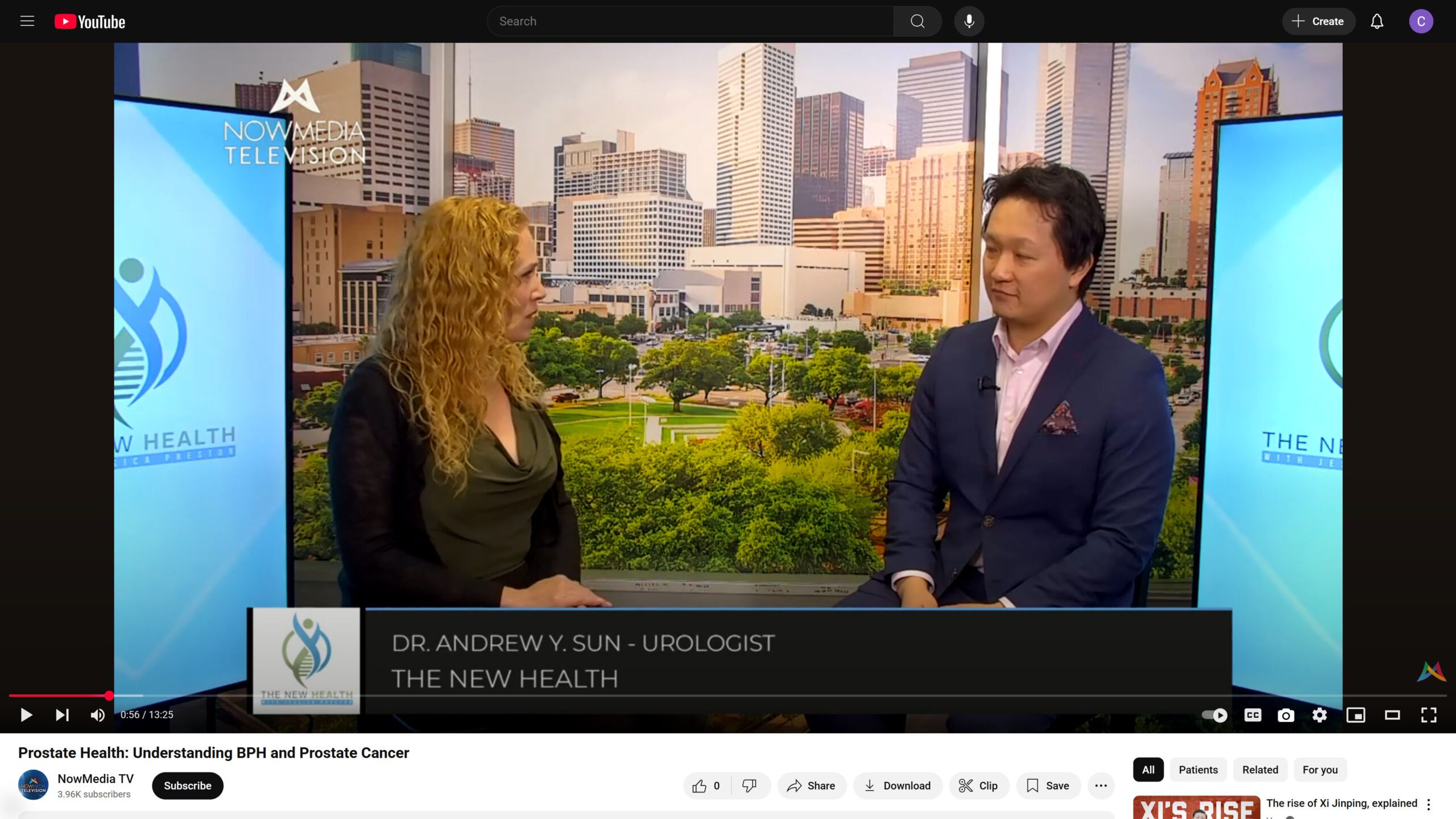Mute the video volume

point(97,715)
